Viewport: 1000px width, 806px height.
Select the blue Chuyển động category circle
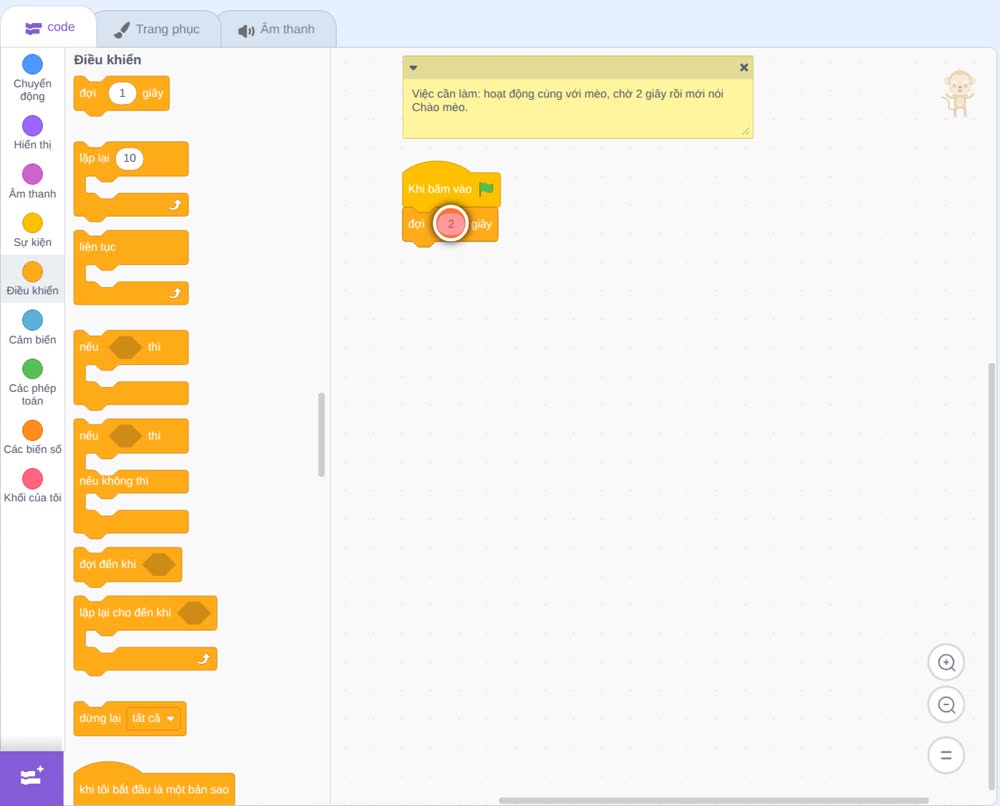click(33, 64)
